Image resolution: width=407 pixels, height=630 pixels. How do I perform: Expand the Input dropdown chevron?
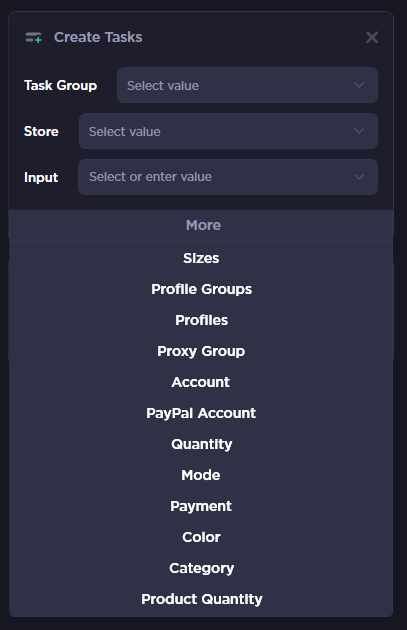[359, 177]
